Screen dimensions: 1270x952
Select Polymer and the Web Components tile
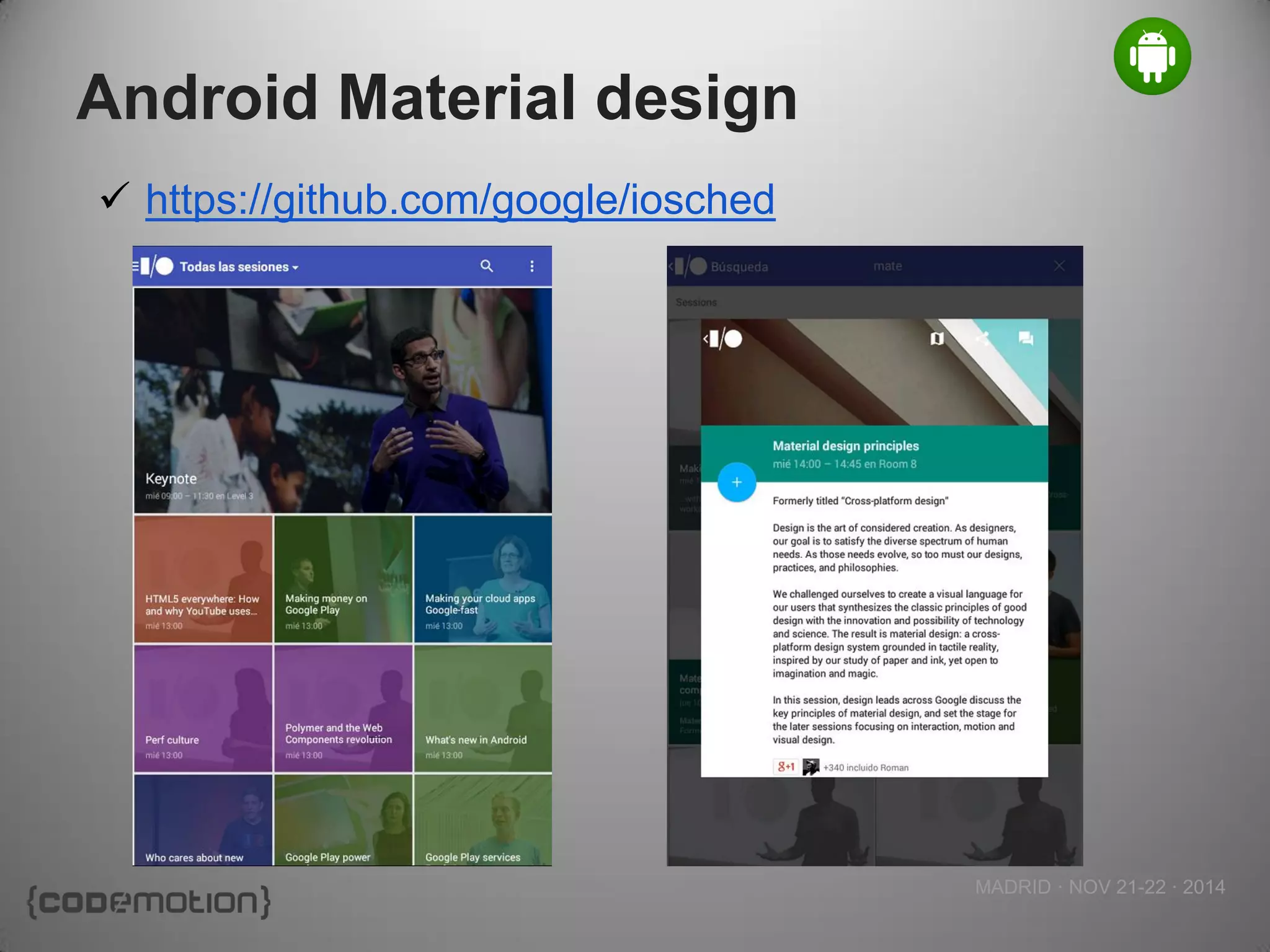(x=343, y=708)
